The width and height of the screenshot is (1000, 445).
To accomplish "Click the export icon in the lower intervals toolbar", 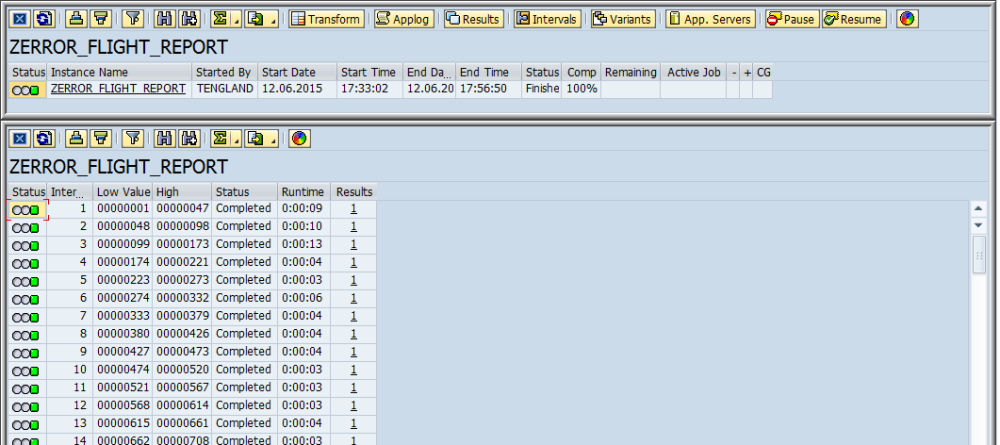I will click(x=256, y=138).
